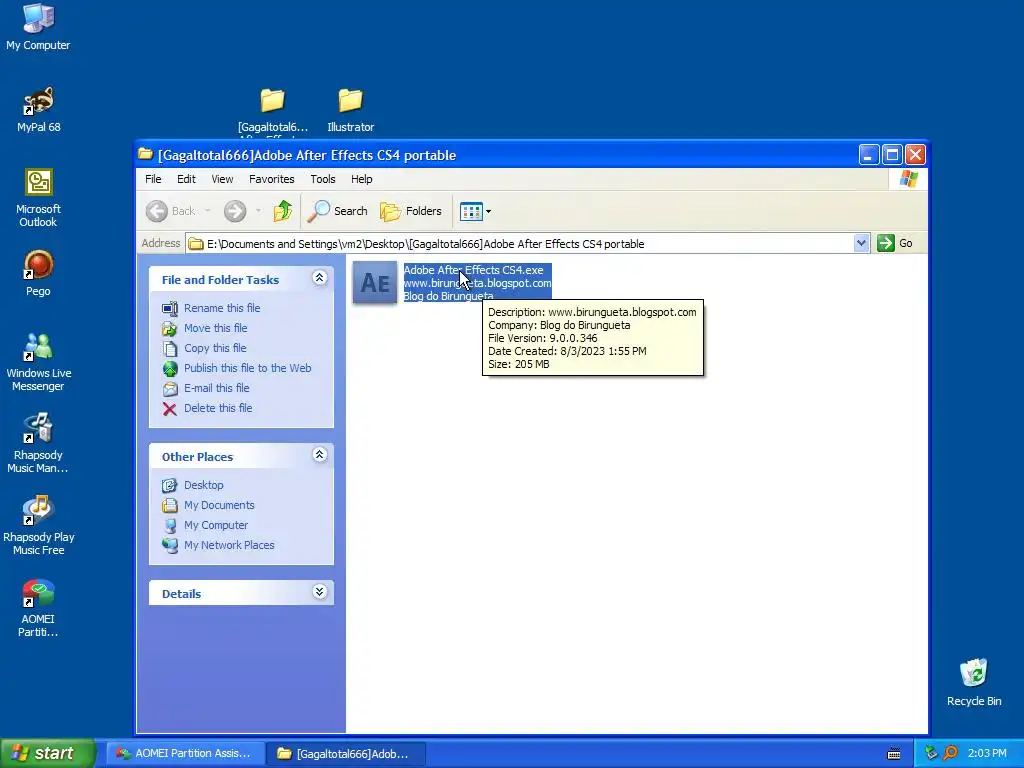Select AOMEI Partition desktop shortcut
Viewport: 1024px width, 768px height.
38,607
